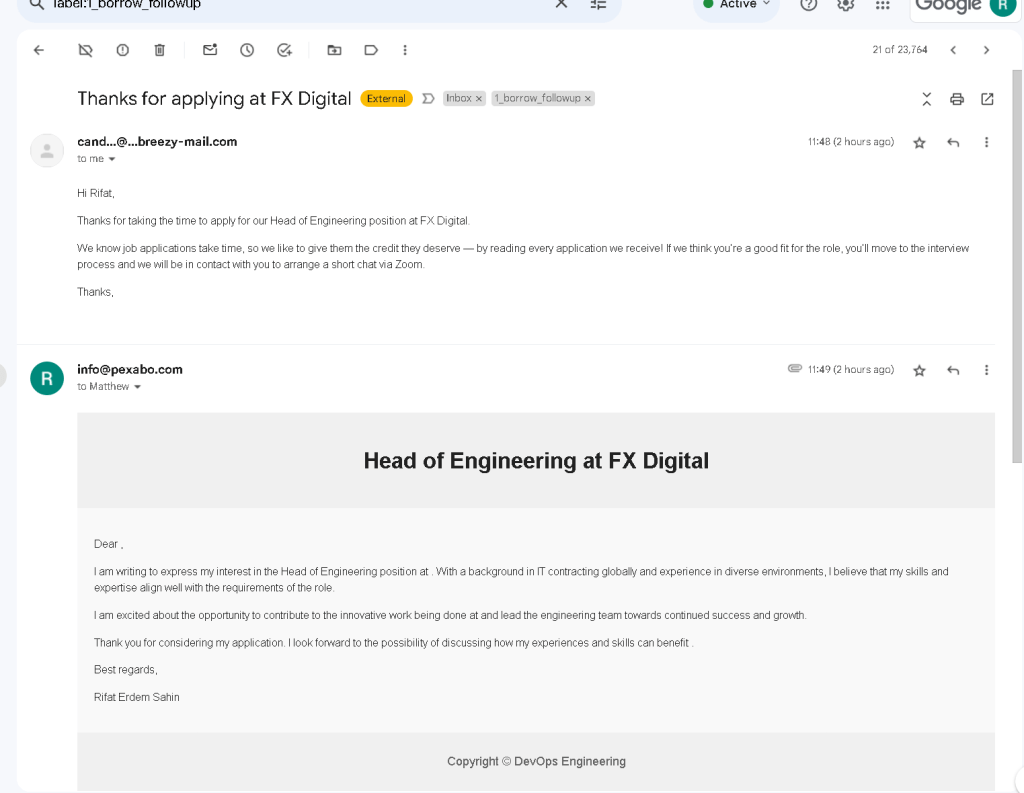Open the Move to folder icon
Image resolution: width=1024 pixels, height=793 pixels.
[334, 50]
